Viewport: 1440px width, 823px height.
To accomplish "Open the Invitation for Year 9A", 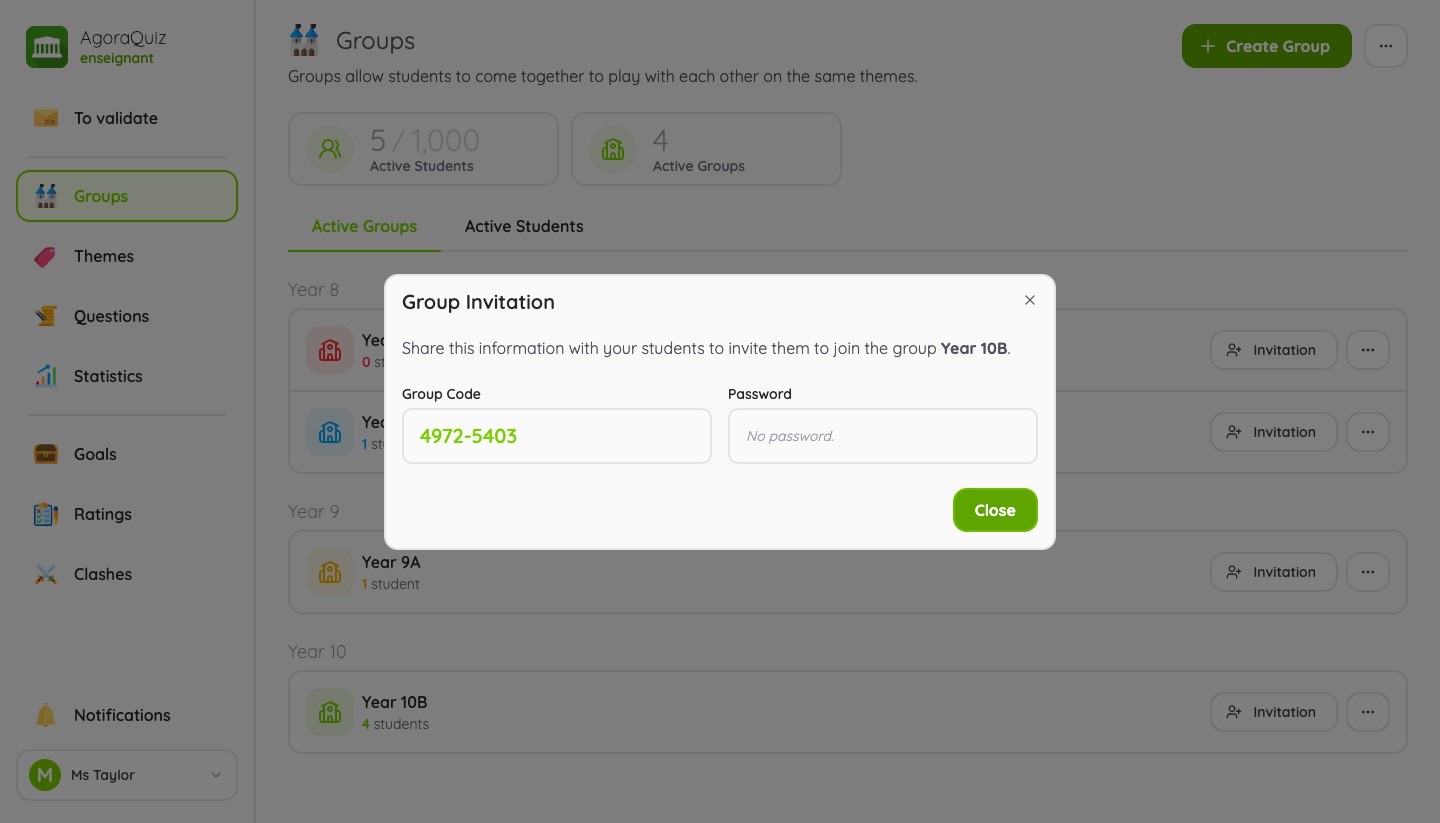I will pos(1274,572).
